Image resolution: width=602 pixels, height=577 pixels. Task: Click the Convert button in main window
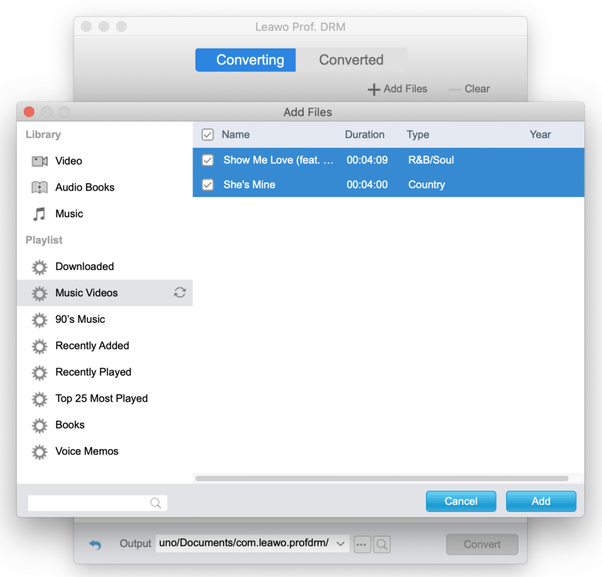click(x=482, y=544)
